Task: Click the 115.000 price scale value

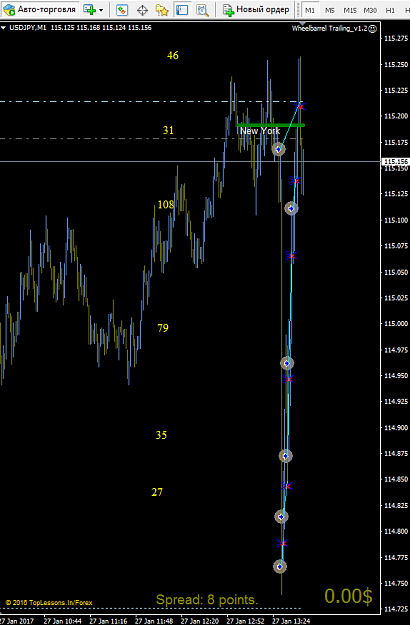Action: click(x=395, y=324)
